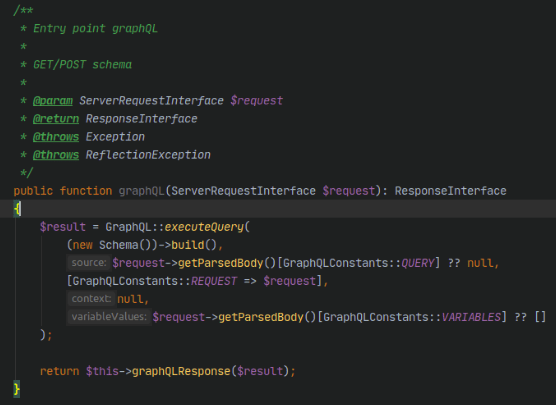This screenshot has width=556, height=405.
Task: Click the Schema class name
Action: pos(119,245)
